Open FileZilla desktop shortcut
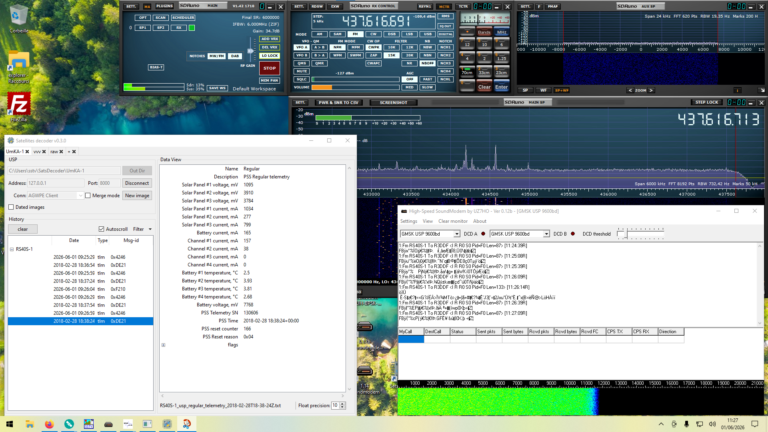Viewport: 768px width, 432px height. [19, 106]
